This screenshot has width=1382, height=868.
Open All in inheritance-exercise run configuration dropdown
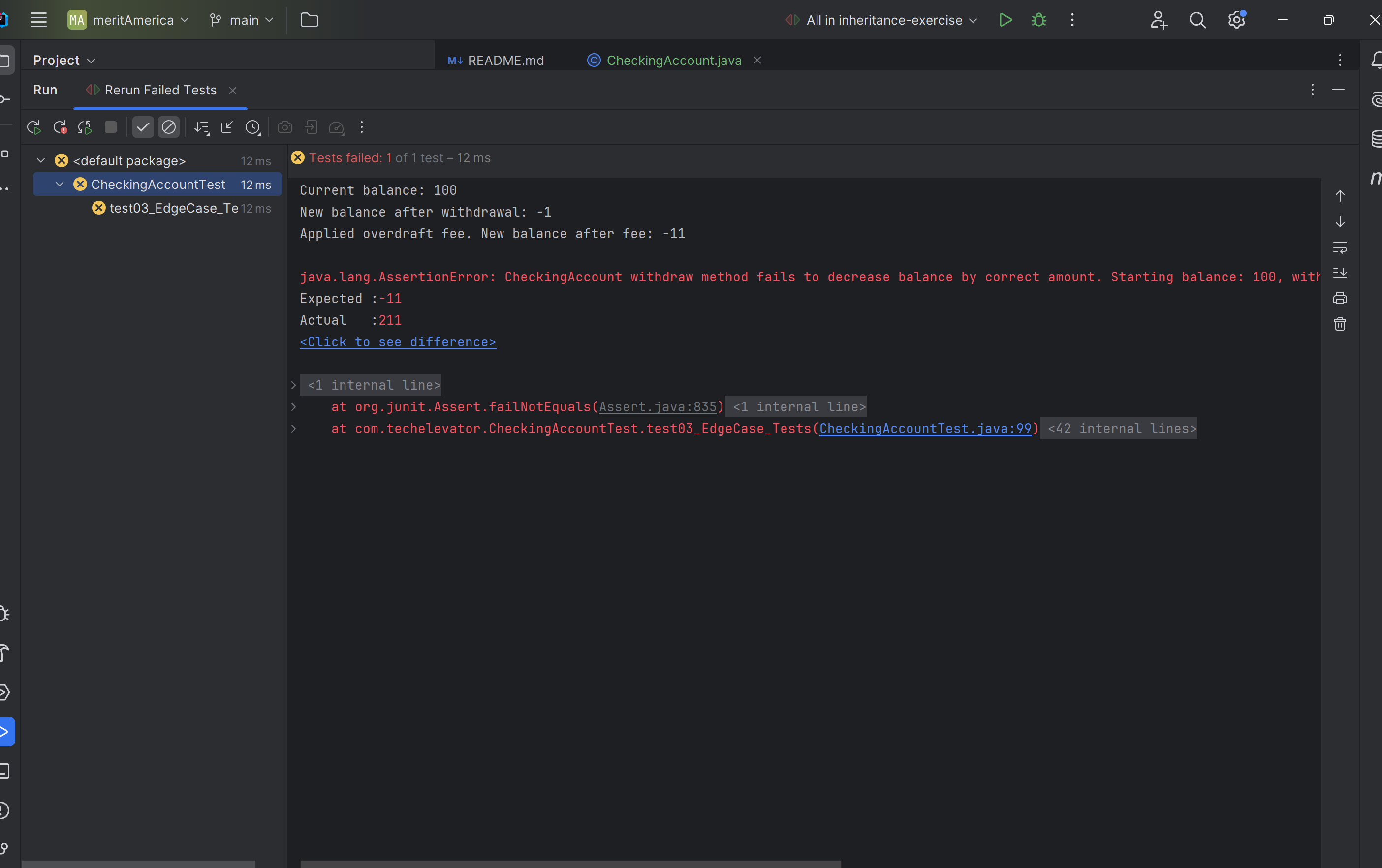[884, 20]
